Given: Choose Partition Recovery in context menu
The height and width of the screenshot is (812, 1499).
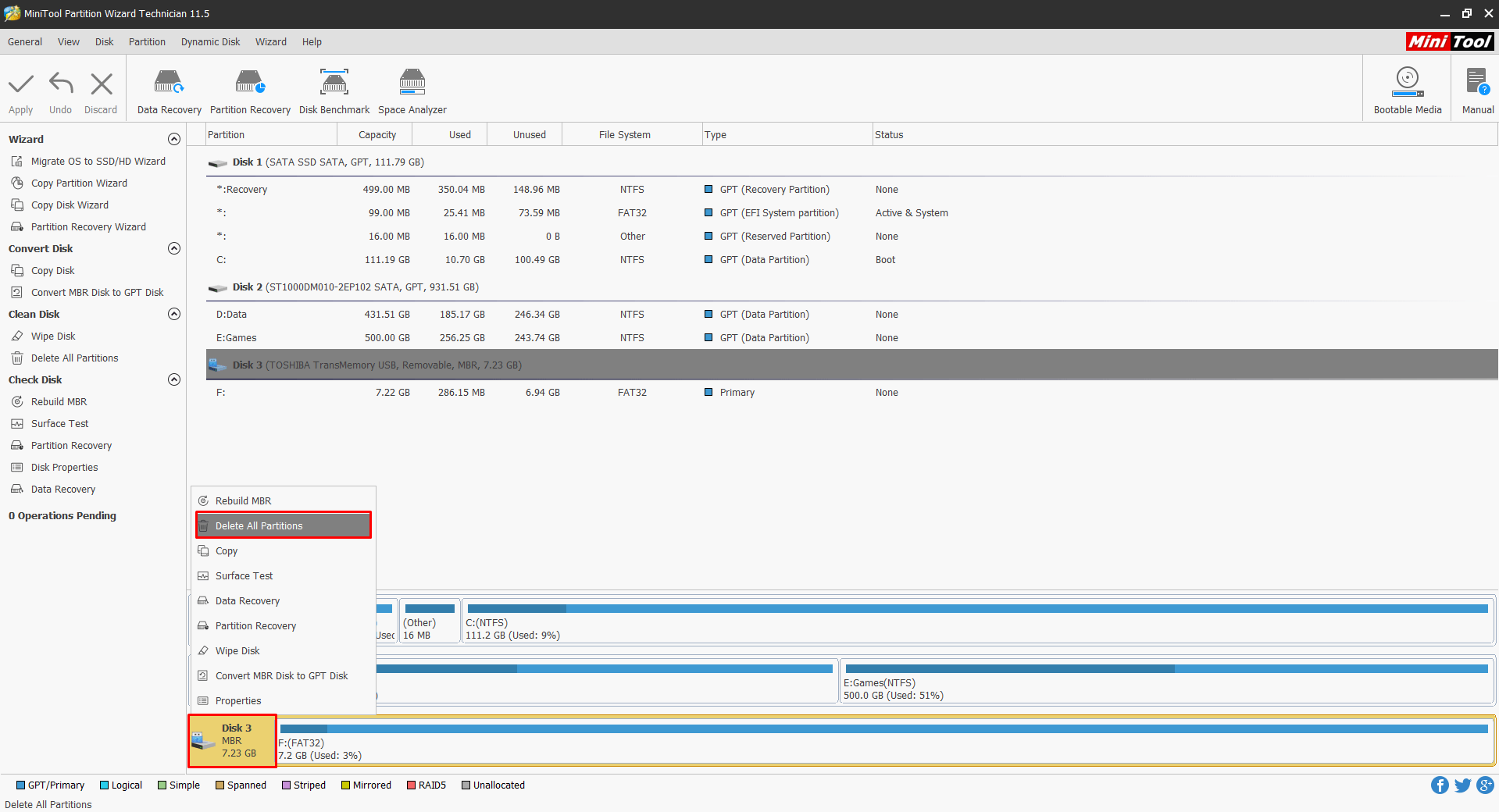Looking at the screenshot, I should point(284,626).
